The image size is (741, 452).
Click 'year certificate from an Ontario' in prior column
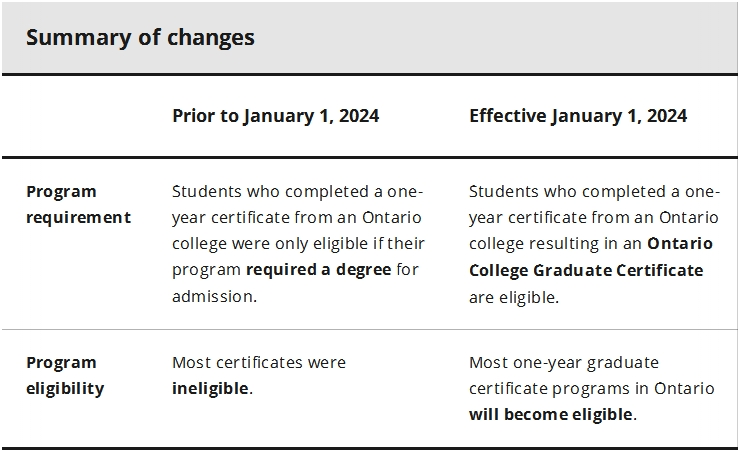tap(297, 217)
